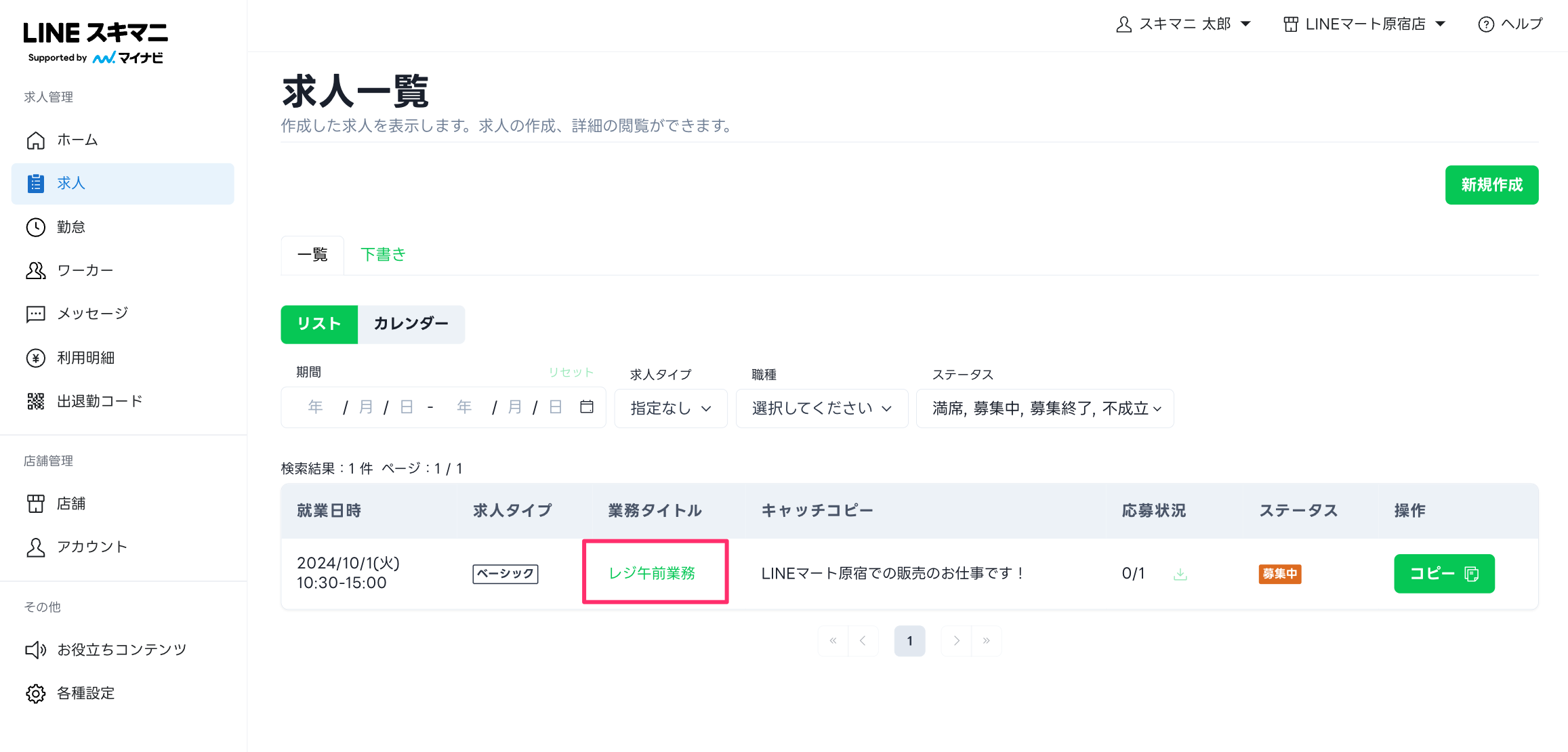Click the 出退勤コード QR code icon
The width and height of the screenshot is (1568, 752).
point(36,401)
